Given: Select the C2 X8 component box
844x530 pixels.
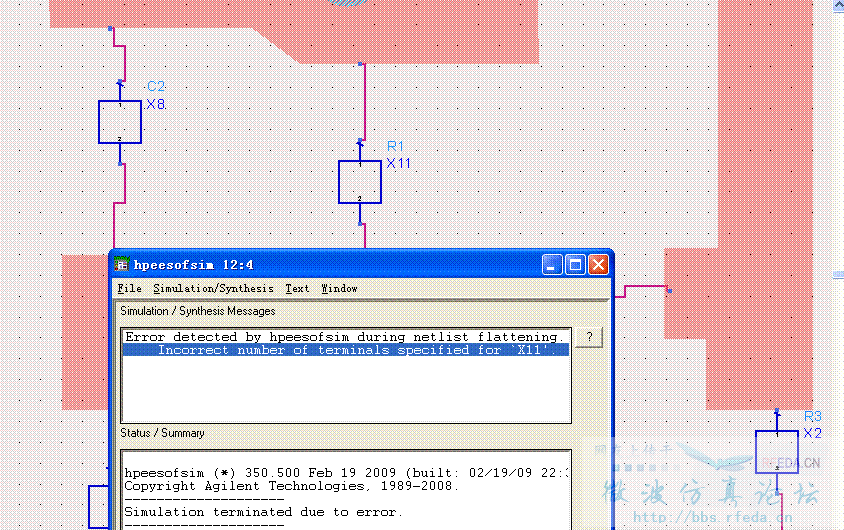Looking at the screenshot, I should [120, 122].
